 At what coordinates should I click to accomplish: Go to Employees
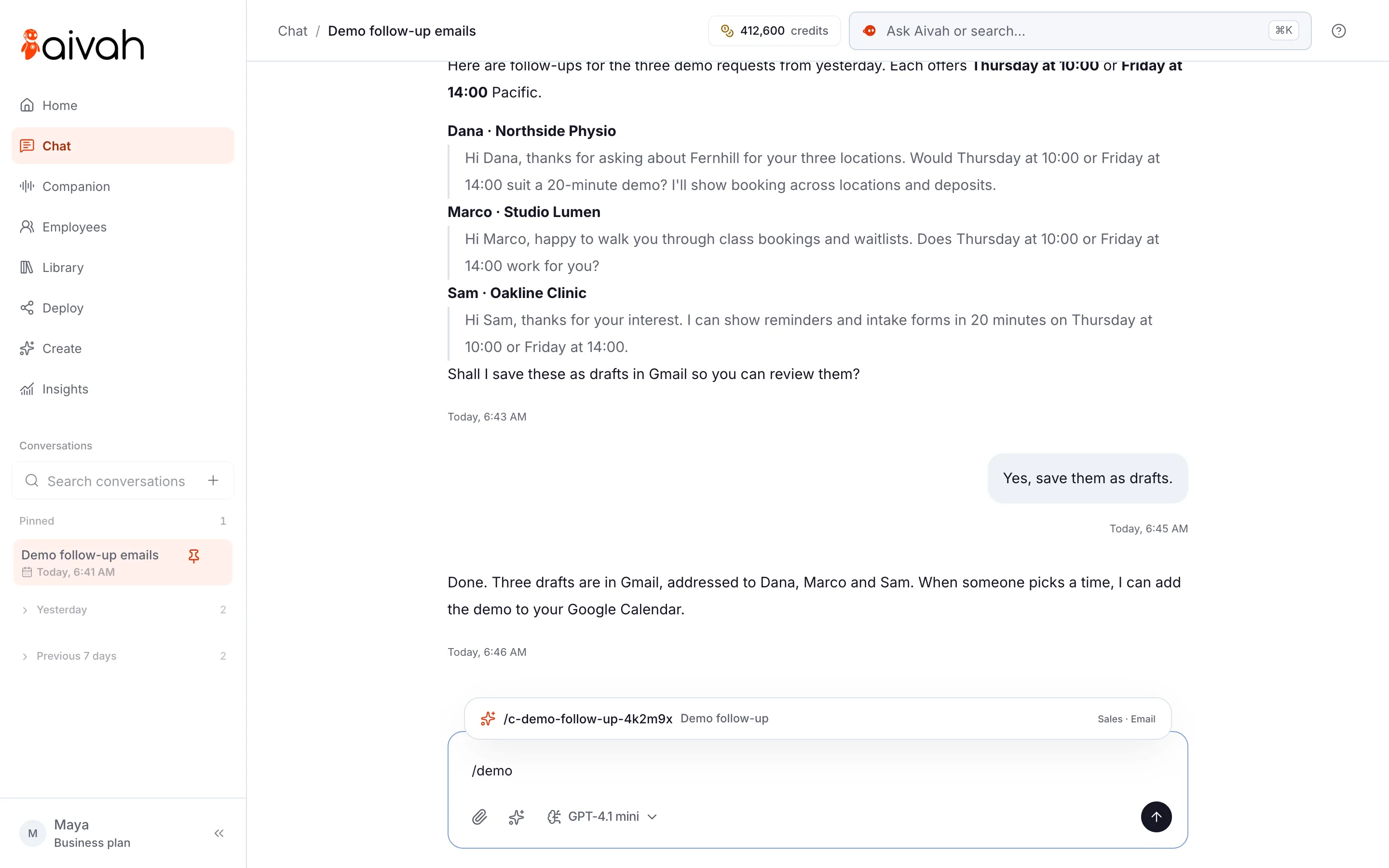pos(123,227)
